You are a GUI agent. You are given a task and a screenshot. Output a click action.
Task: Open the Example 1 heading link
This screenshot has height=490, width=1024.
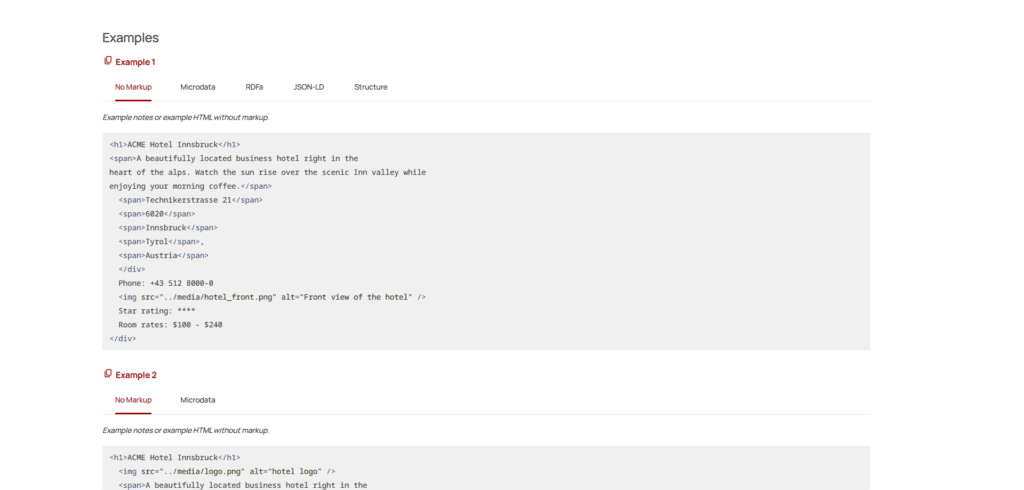[x=136, y=62]
